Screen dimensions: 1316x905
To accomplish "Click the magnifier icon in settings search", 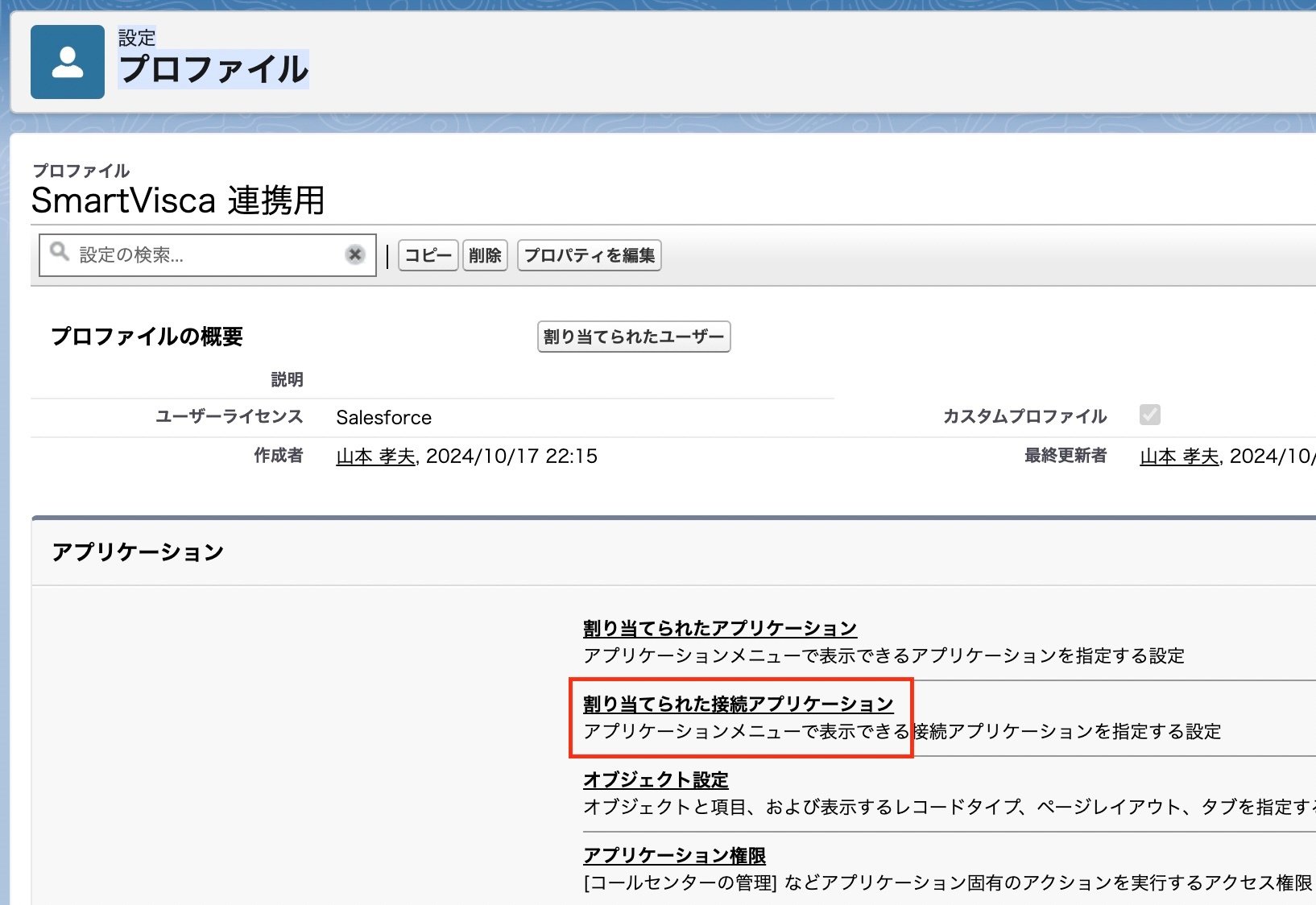I will (60, 253).
